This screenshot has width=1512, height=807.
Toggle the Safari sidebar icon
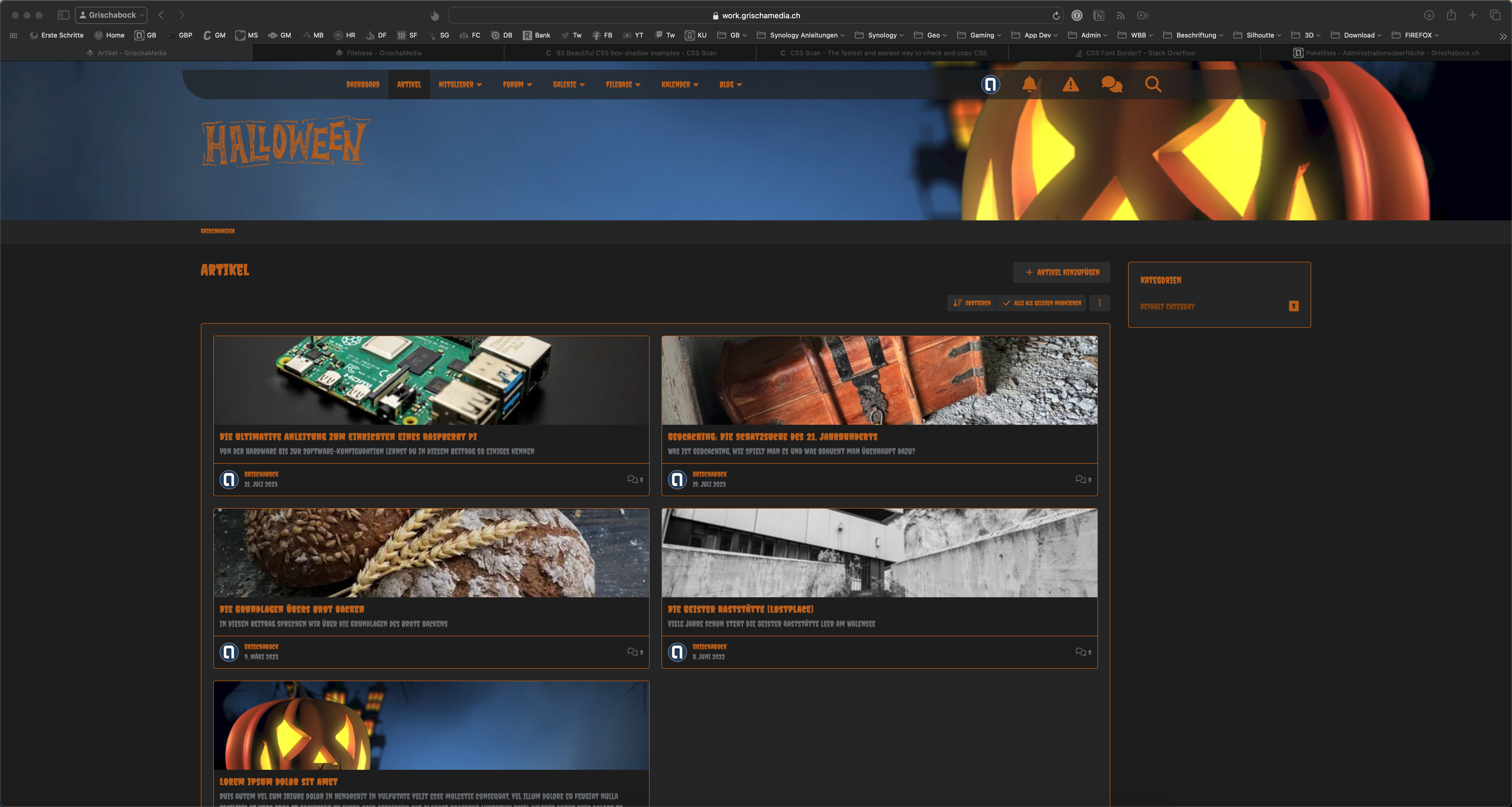coord(63,15)
